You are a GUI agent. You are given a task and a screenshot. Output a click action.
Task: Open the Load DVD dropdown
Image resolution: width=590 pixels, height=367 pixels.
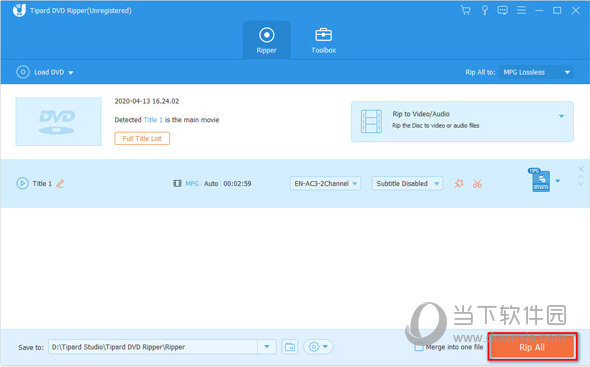coord(45,72)
